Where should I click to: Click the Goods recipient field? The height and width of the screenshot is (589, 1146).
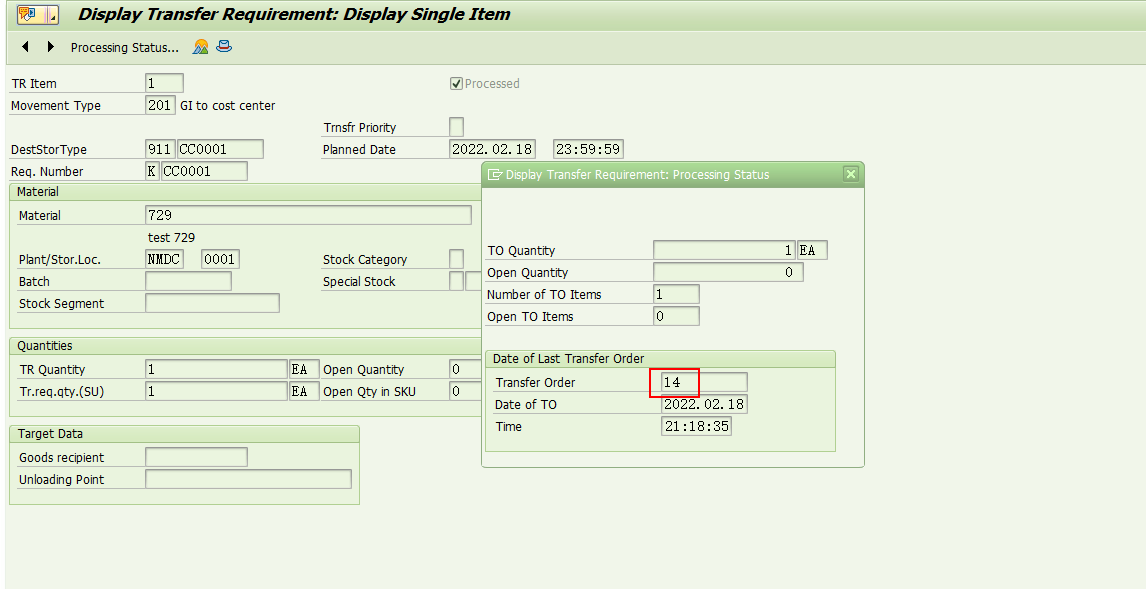[x=196, y=457]
